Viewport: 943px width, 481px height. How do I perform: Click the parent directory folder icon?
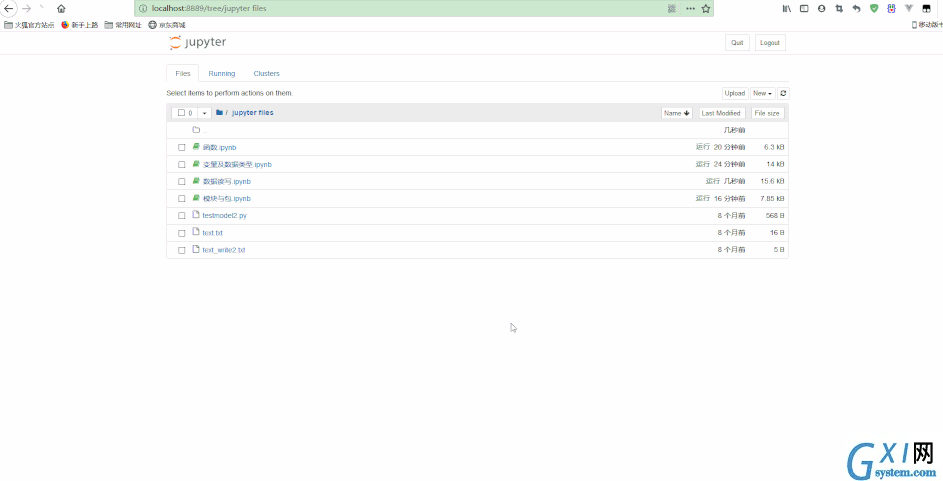tap(196, 130)
